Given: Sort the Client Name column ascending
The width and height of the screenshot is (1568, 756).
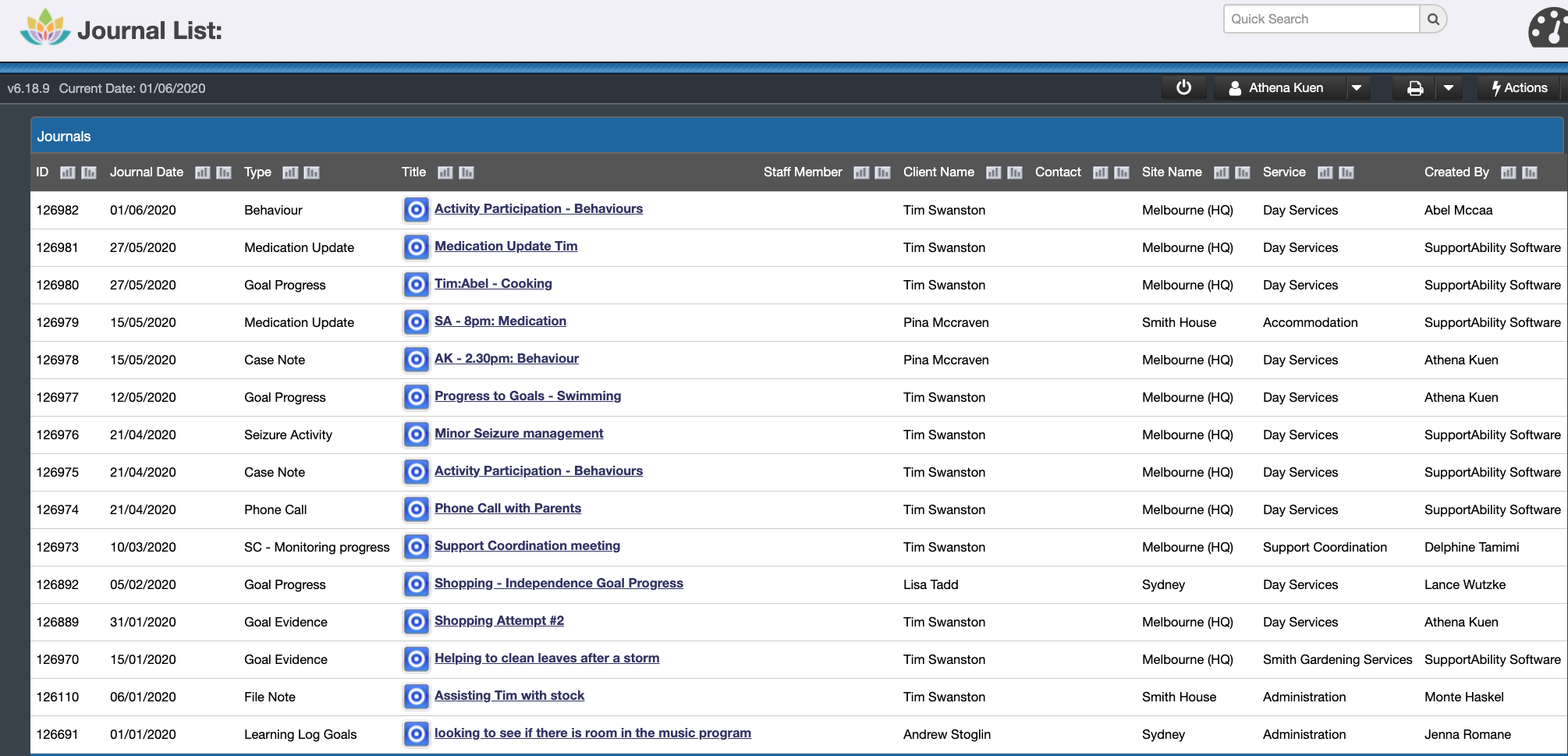Looking at the screenshot, I should (993, 172).
